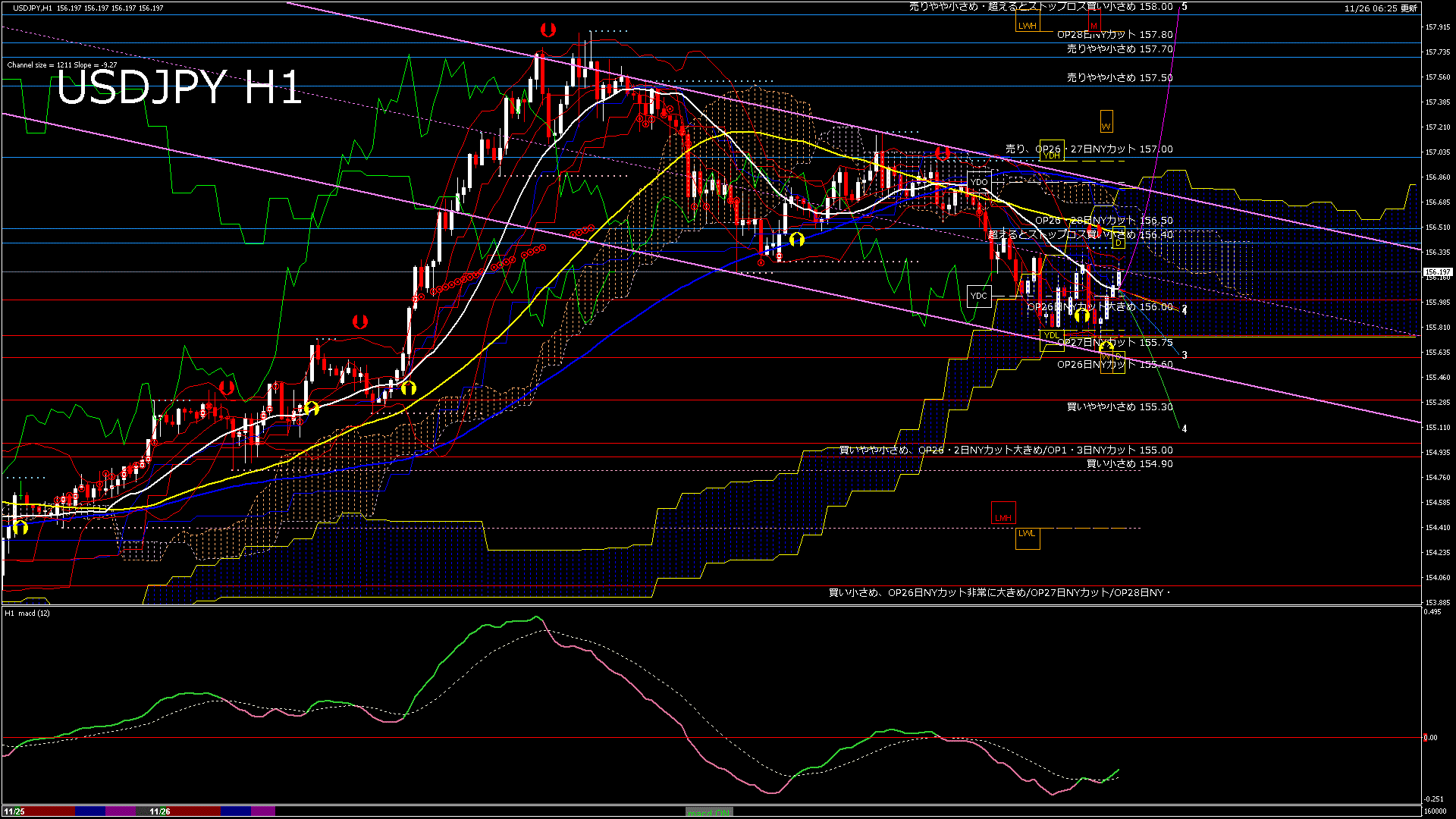The width and height of the screenshot is (1456, 819).
Task: Click the 11/26 06:25 更新 update label
Action: click(1380, 8)
